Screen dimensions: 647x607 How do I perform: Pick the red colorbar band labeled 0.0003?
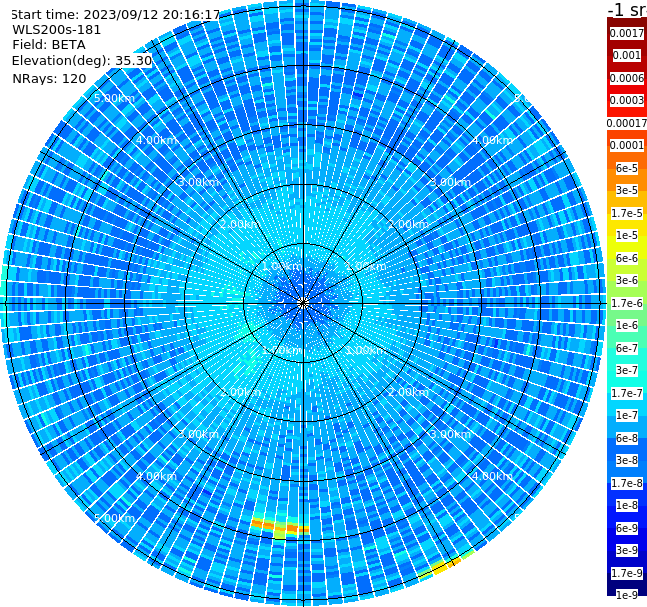[627, 100]
